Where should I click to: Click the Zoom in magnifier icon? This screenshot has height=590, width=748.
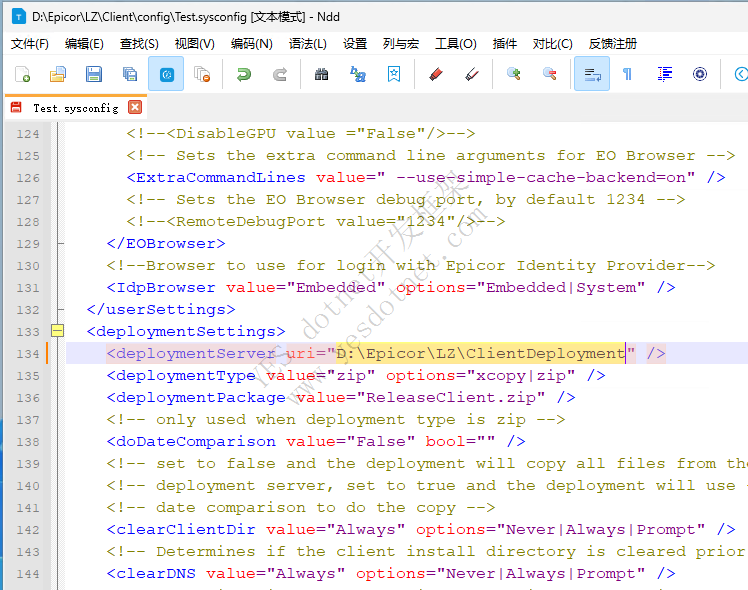pos(513,74)
